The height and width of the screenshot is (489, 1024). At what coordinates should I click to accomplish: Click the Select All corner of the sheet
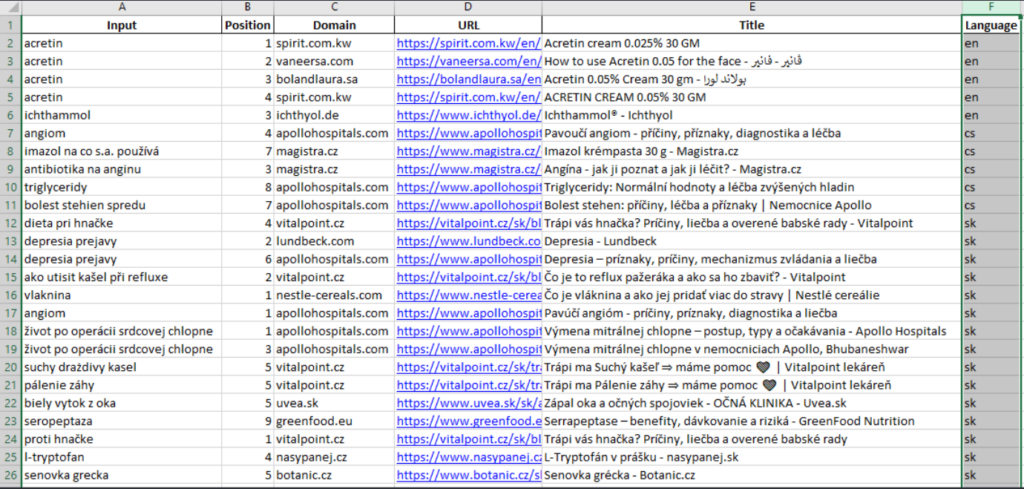[10, 7]
